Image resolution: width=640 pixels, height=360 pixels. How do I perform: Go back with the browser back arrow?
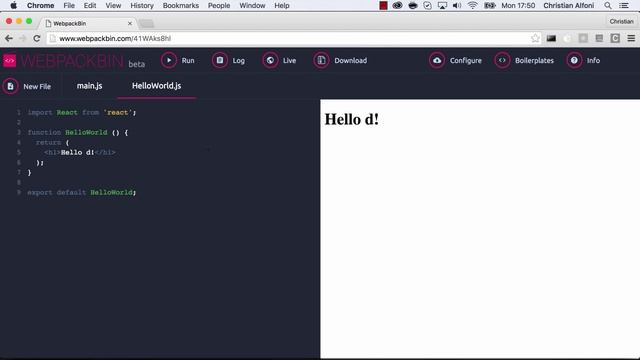(x=9, y=38)
